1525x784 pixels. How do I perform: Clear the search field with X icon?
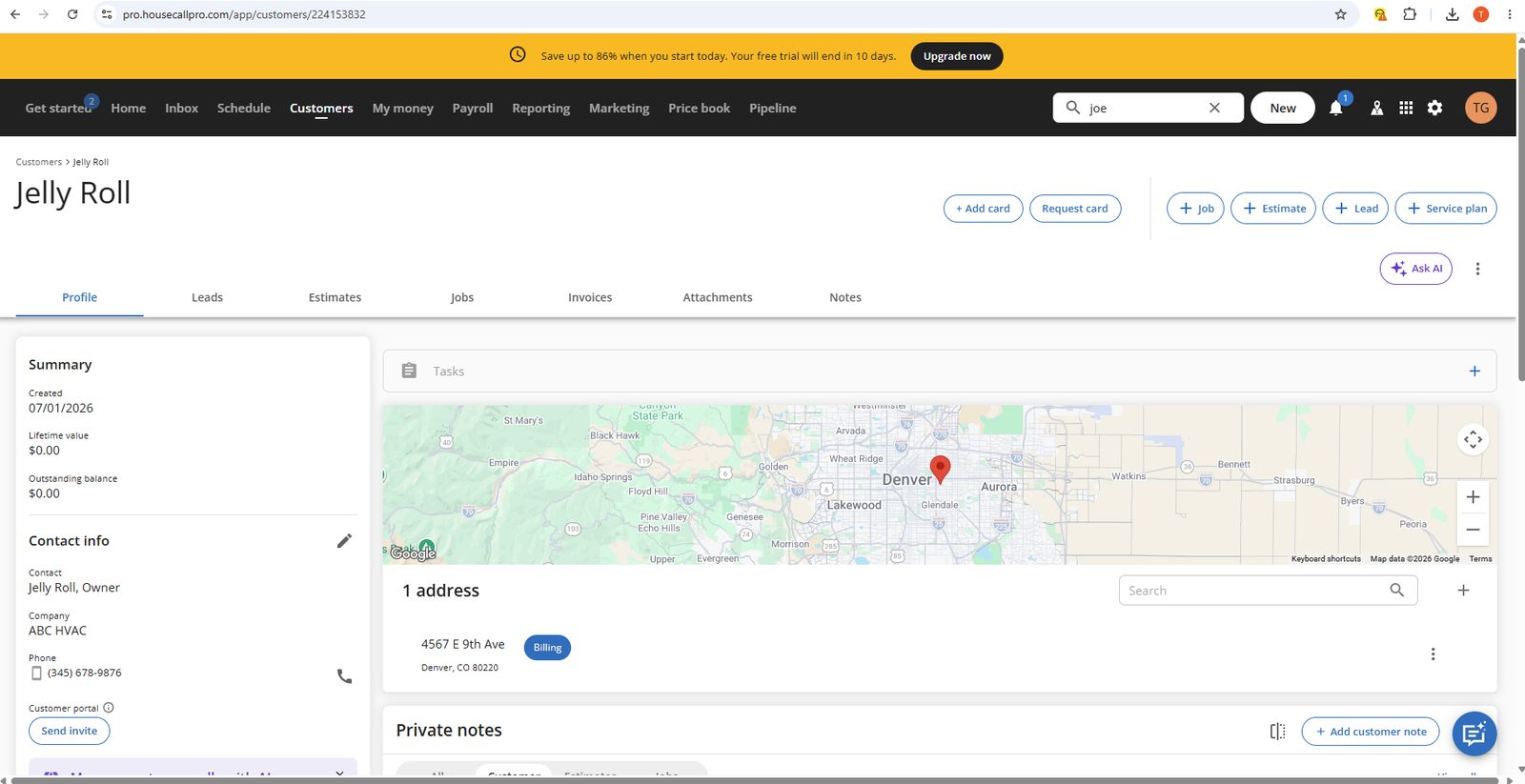point(1214,108)
